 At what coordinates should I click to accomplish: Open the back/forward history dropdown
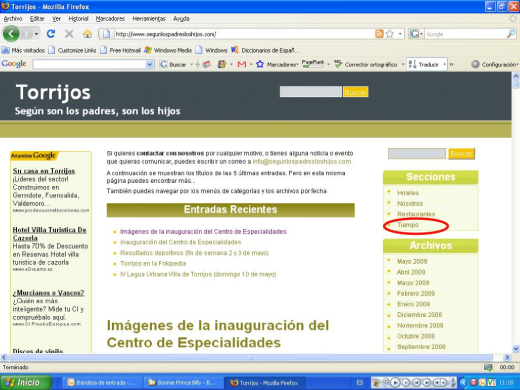(36, 34)
